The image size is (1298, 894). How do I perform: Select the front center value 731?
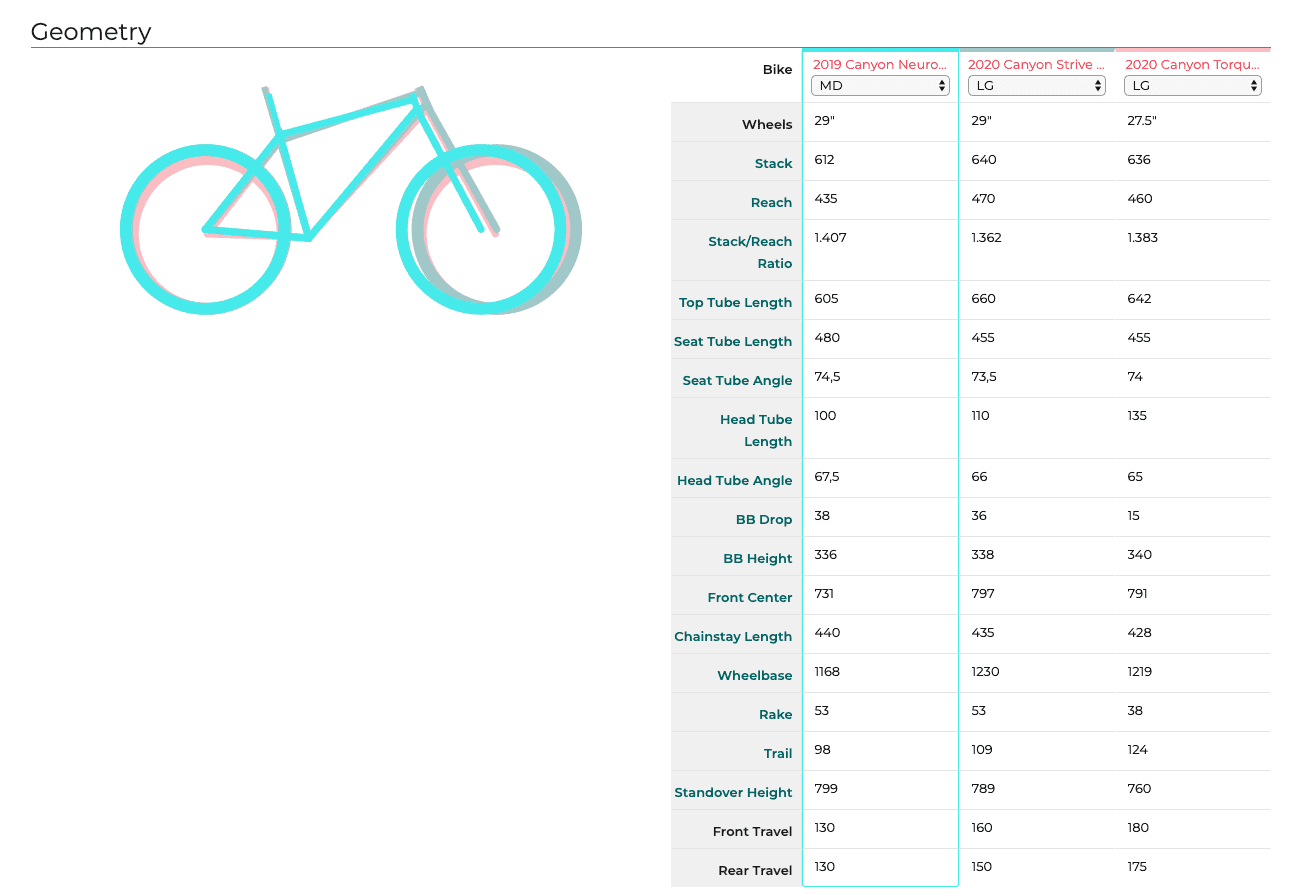[x=824, y=594]
